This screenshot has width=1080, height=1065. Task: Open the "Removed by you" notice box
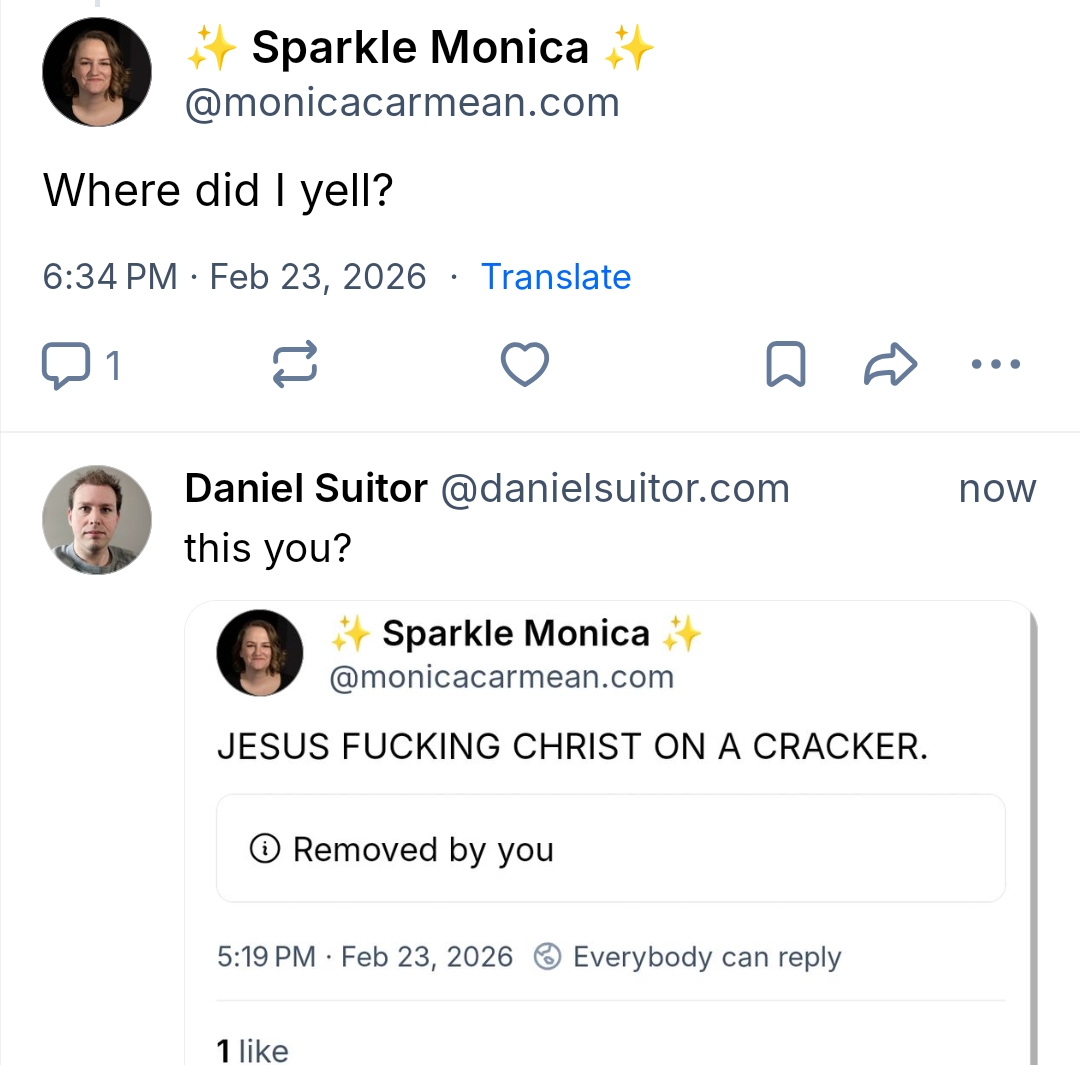point(610,849)
